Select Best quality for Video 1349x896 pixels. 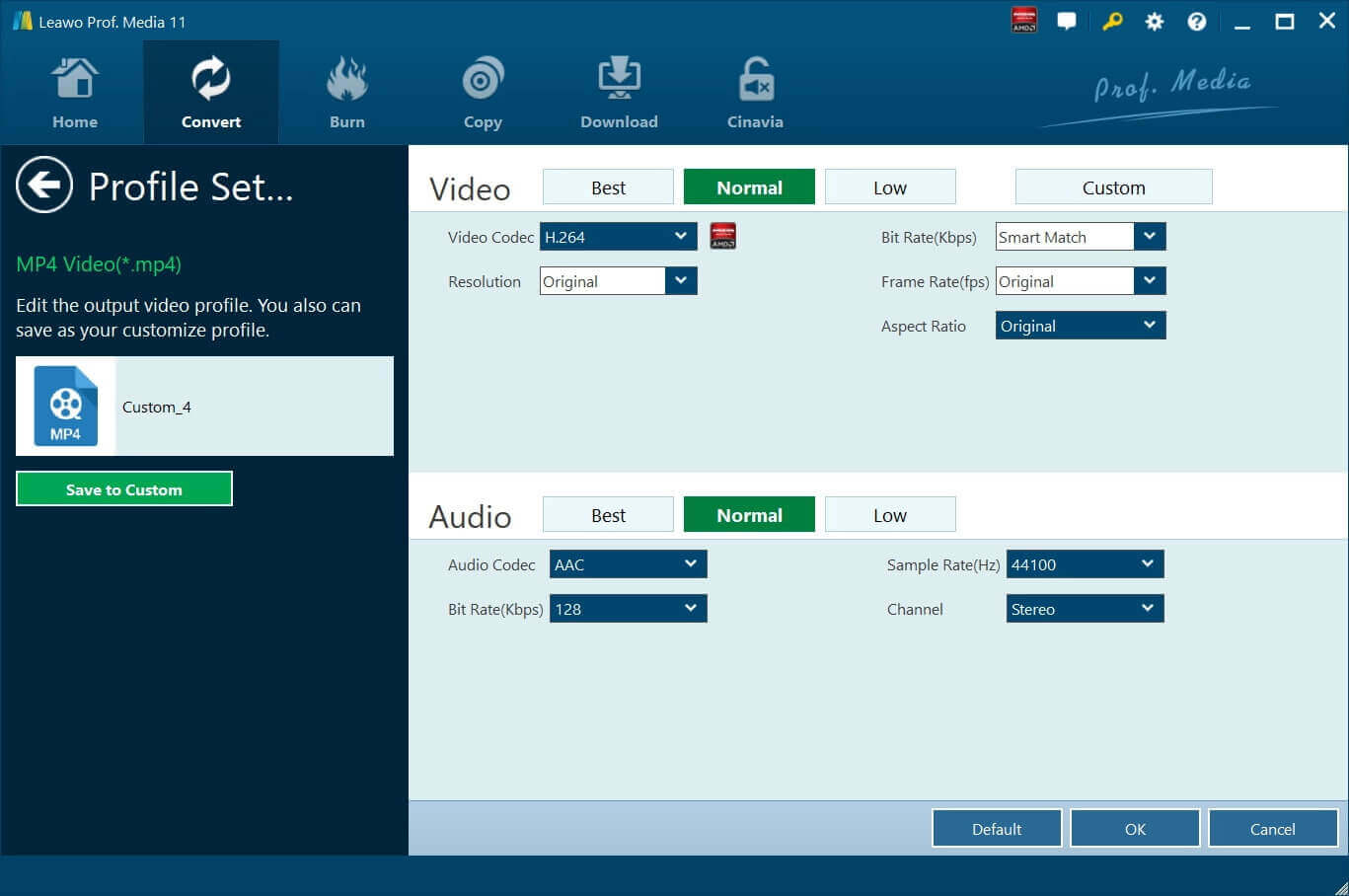[607, 187]
